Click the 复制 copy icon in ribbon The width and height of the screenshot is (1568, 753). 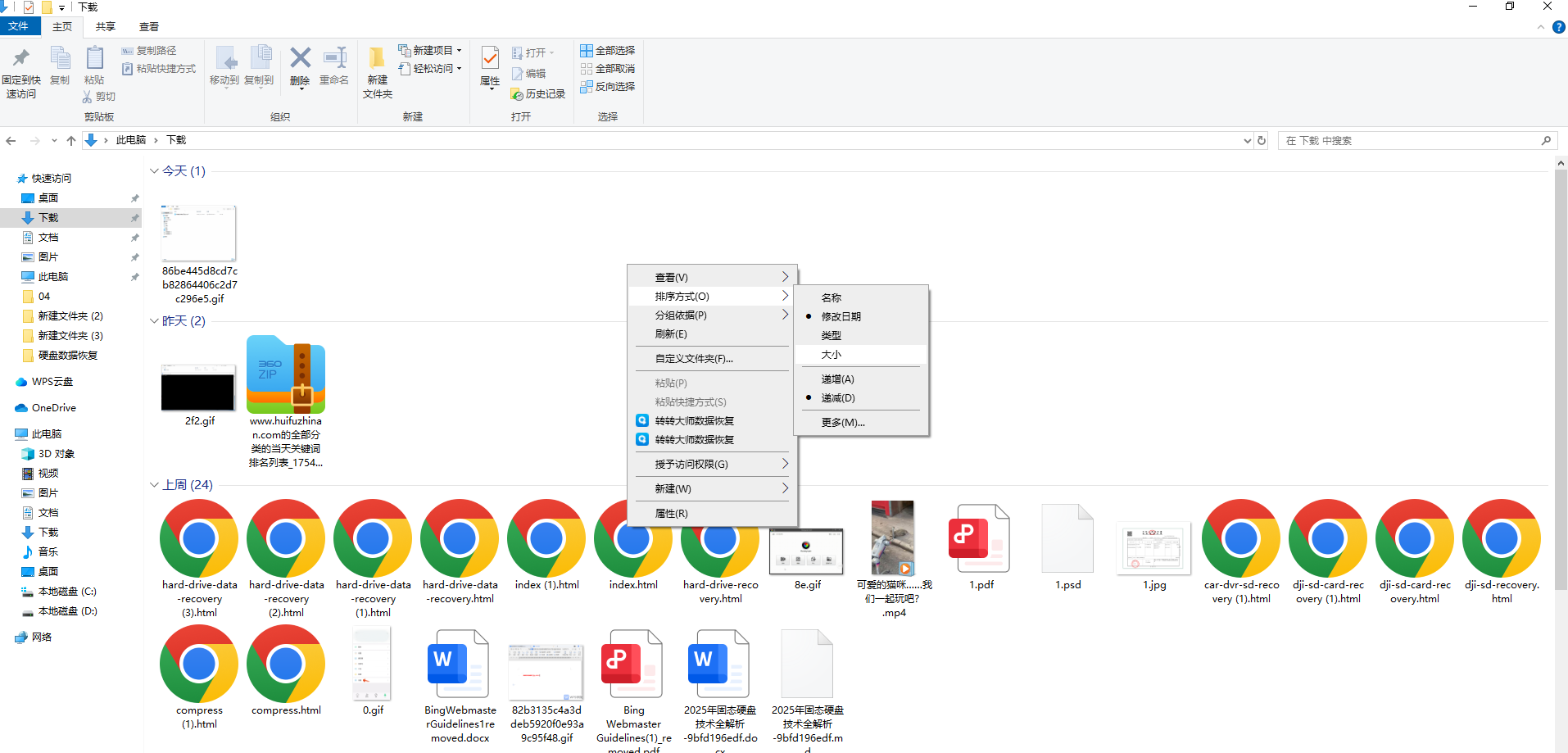tap(61, 58)
